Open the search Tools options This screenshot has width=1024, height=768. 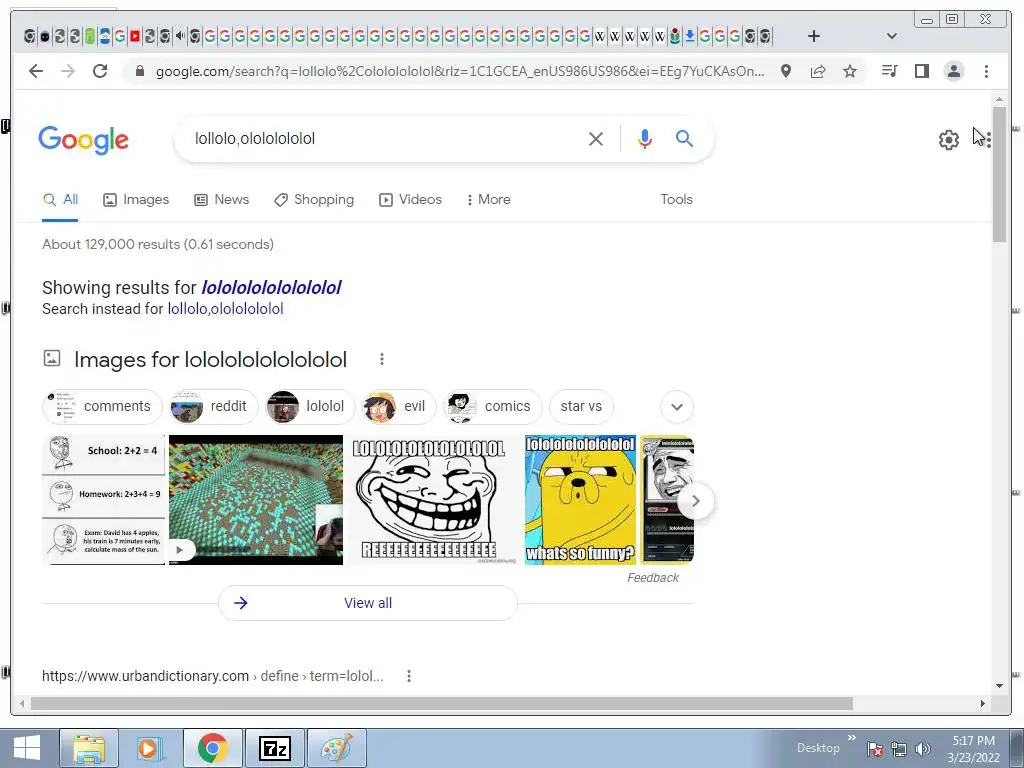[677, 199]
